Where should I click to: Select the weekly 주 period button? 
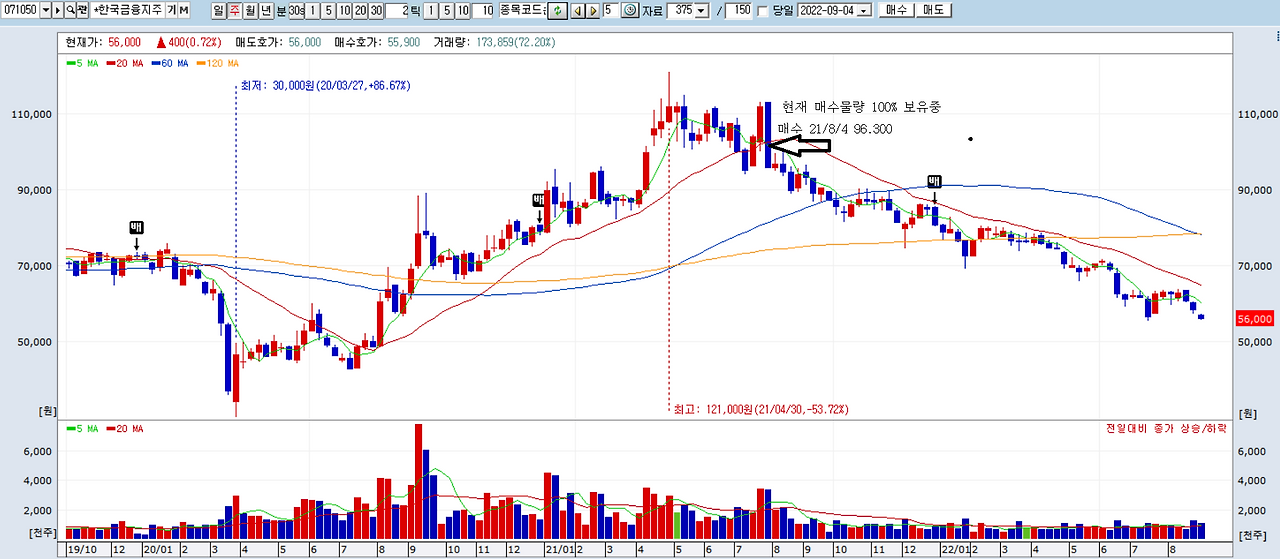(234, 10)
